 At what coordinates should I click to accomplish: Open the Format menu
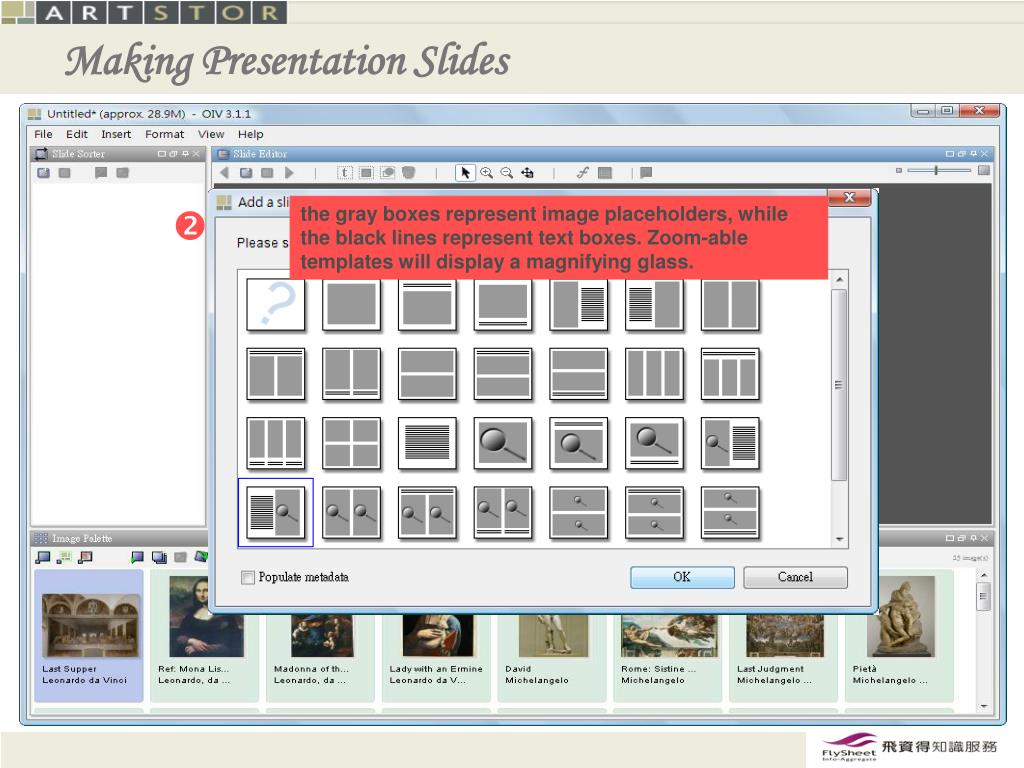click(x=165, y=134)
